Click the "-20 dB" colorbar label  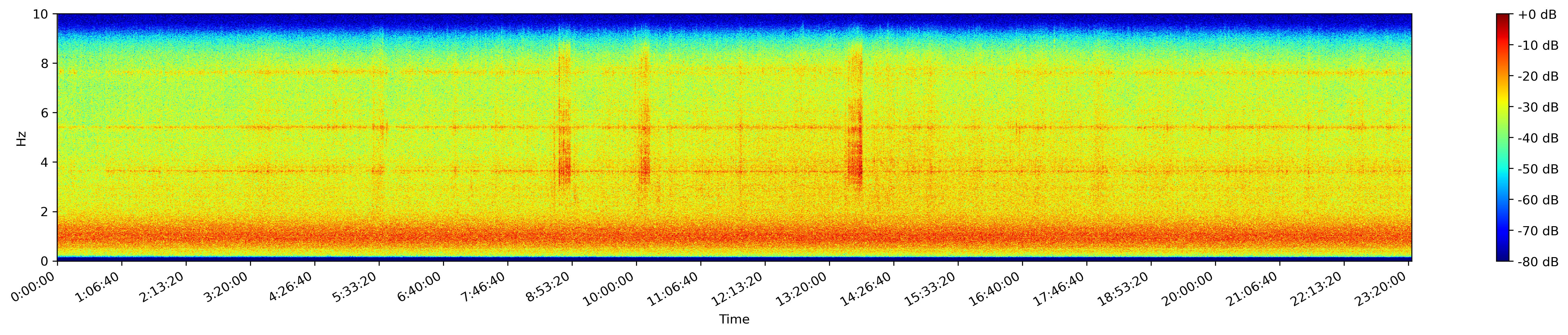tap(1538, 77)
